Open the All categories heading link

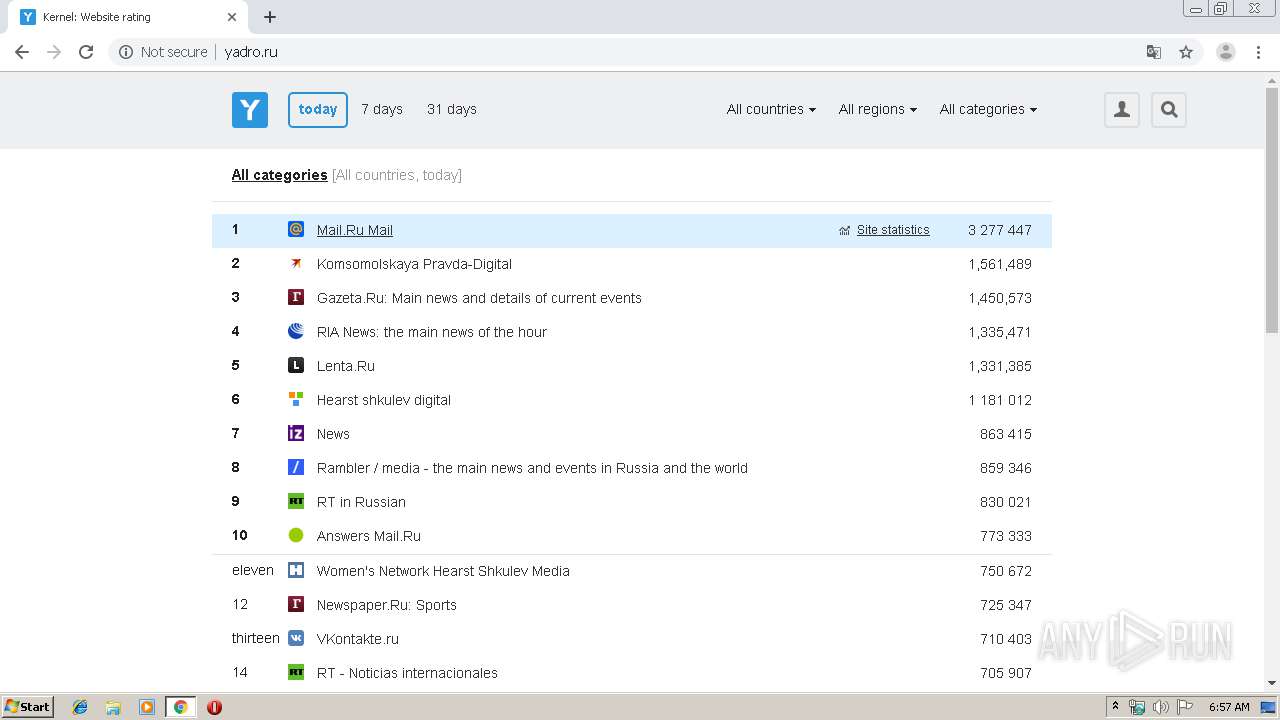pyautogui.click(x=279, y=175)
